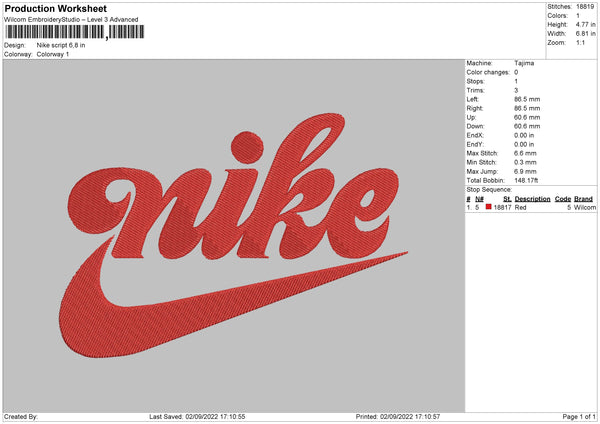This screenshot has width=600, height=424.
Task: Click 'Page 1 of 1' in footer
Action: [x=579, y=416]
